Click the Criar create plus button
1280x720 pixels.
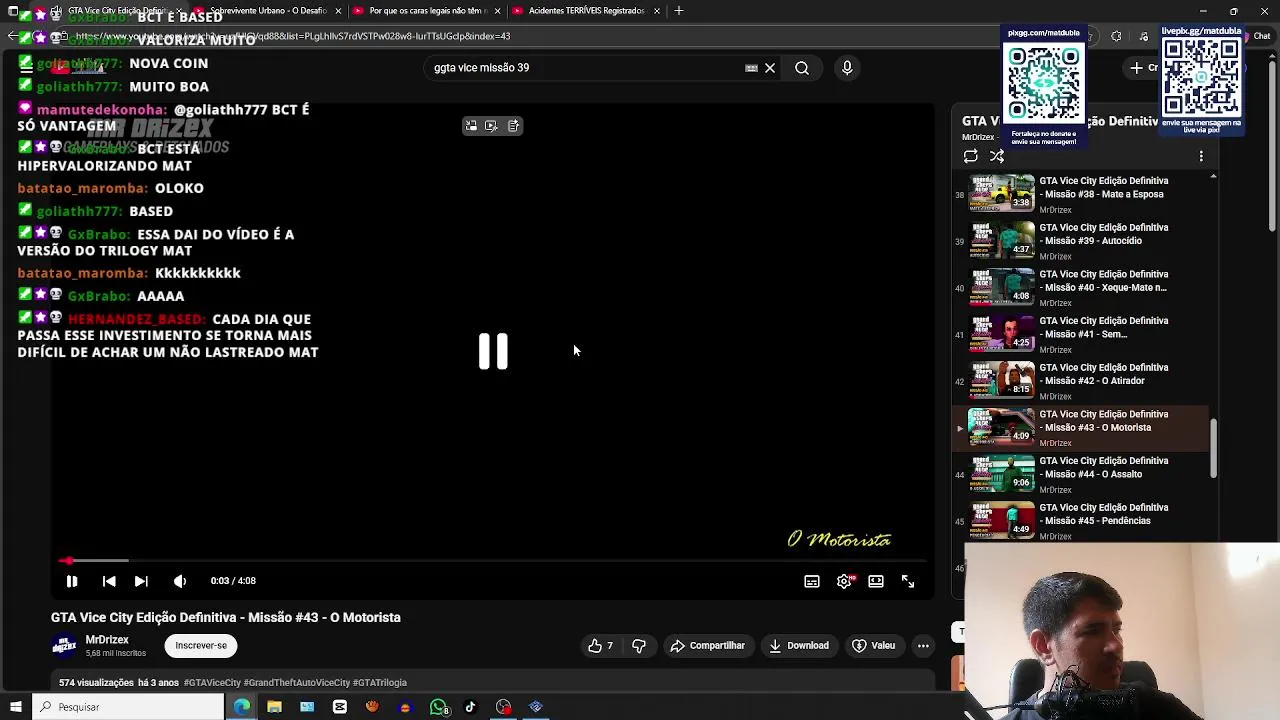pyautogui.click(x=1142, y=68)
